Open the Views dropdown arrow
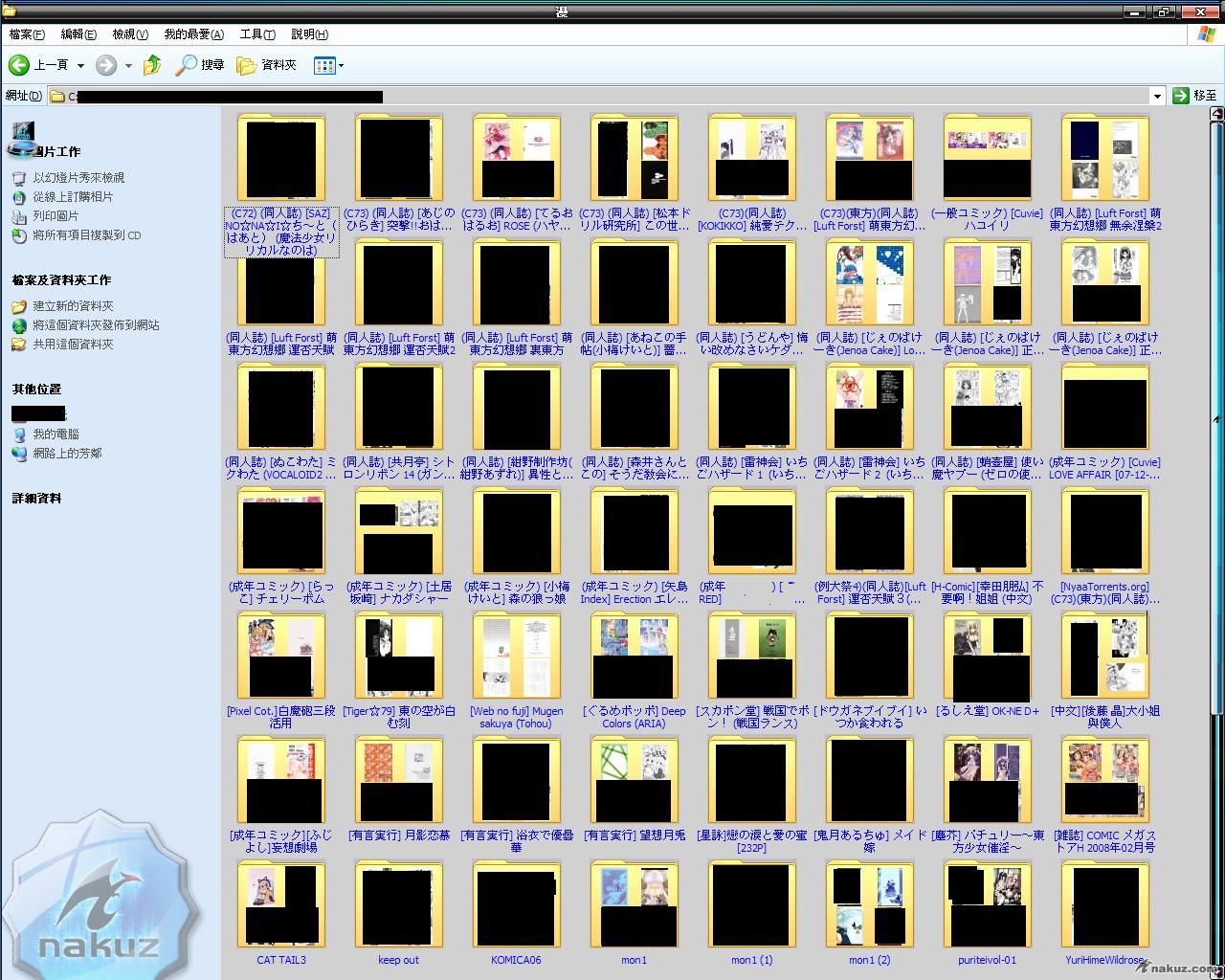1225x980 pixels. 341,66
